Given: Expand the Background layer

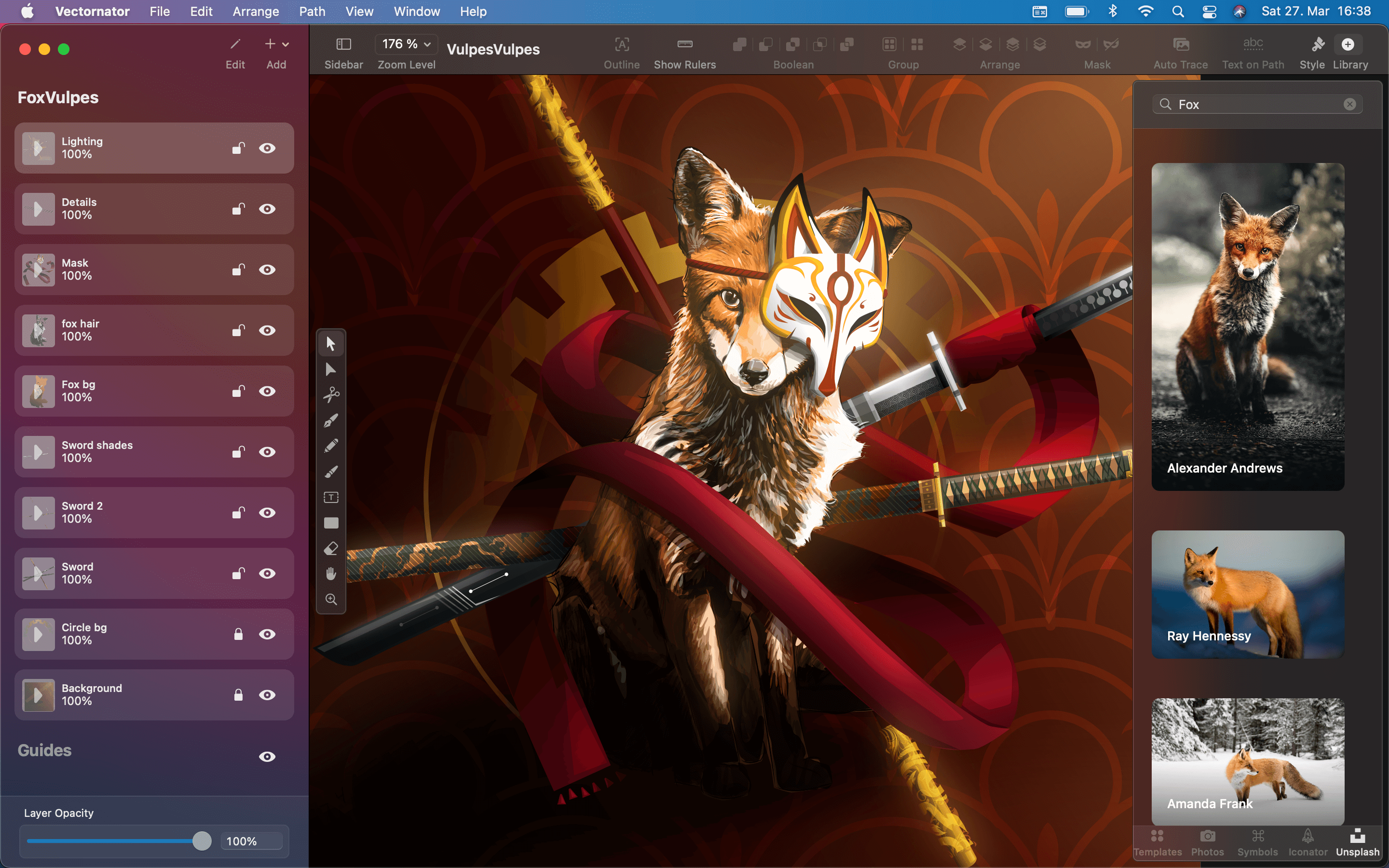Looking at the screenshot, I should 38,695.
